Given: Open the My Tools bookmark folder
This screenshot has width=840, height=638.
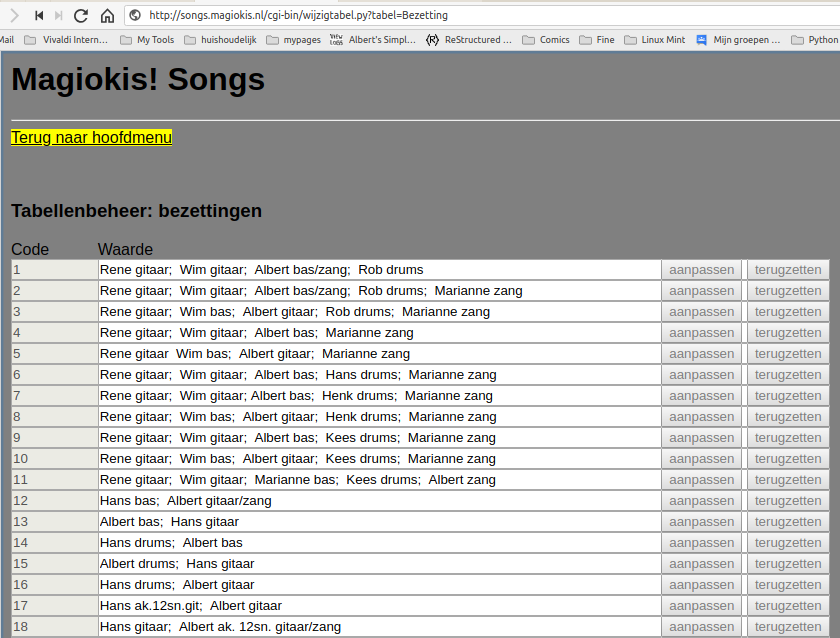Looking at the screenshot, I should click(146, 40).
